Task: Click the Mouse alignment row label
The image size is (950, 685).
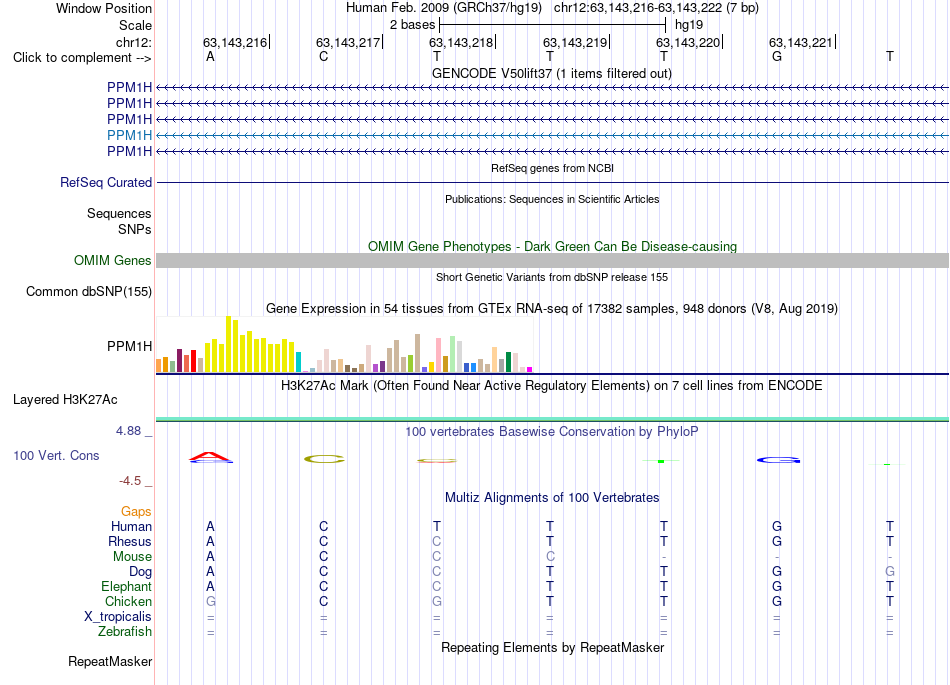Action: (x=132, y=557)
